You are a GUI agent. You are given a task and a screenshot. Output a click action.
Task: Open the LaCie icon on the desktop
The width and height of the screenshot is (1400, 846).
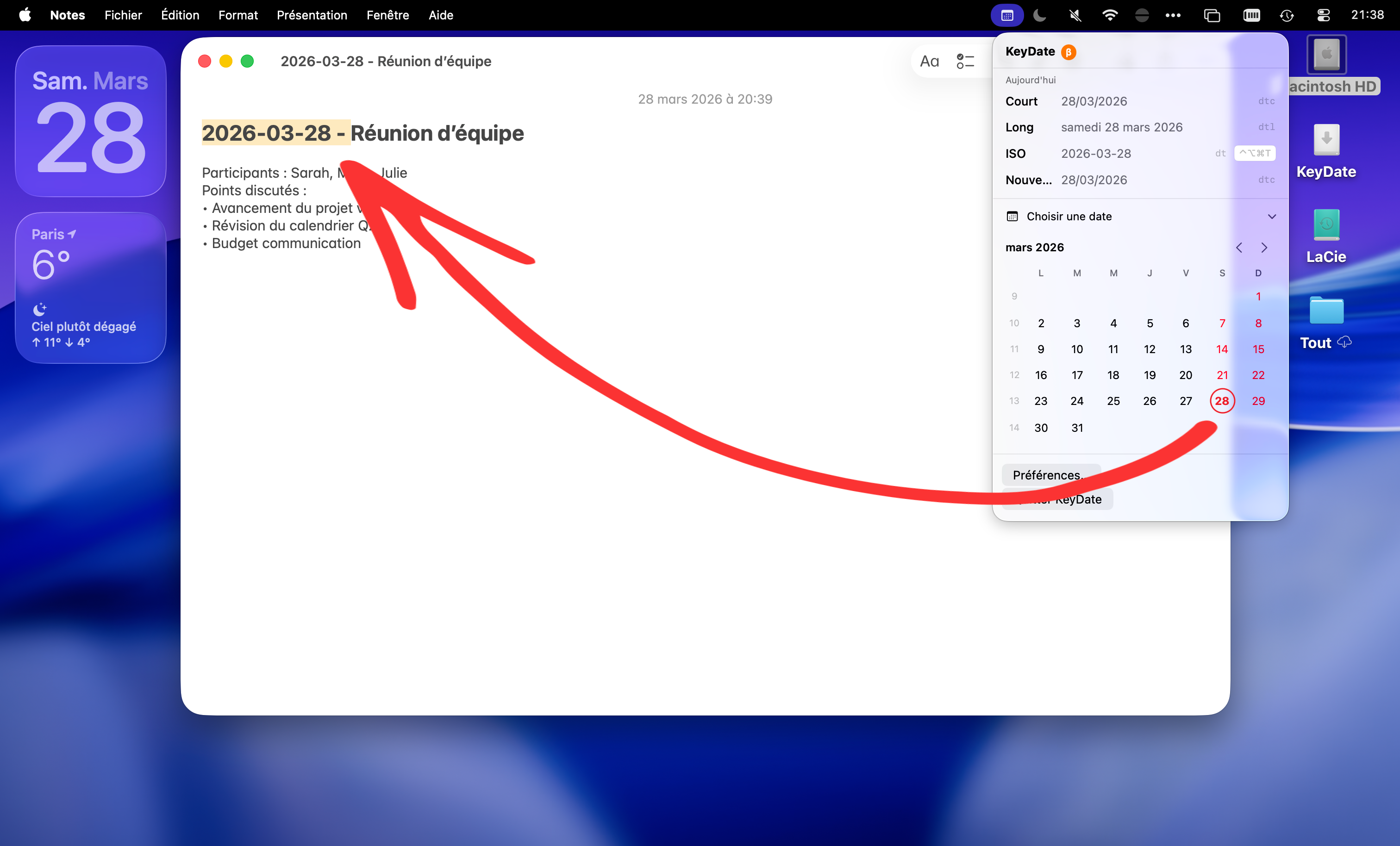[1325, 225]
